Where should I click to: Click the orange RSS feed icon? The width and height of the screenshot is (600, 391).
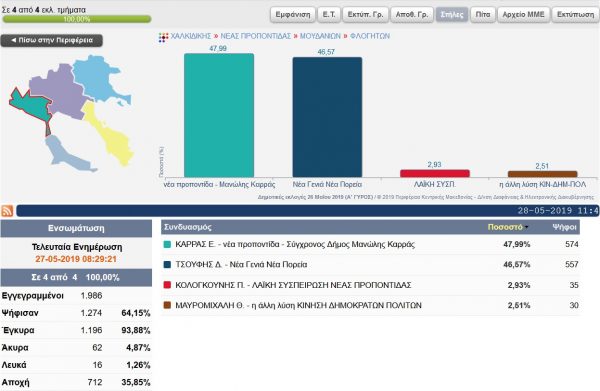[7, 211]
